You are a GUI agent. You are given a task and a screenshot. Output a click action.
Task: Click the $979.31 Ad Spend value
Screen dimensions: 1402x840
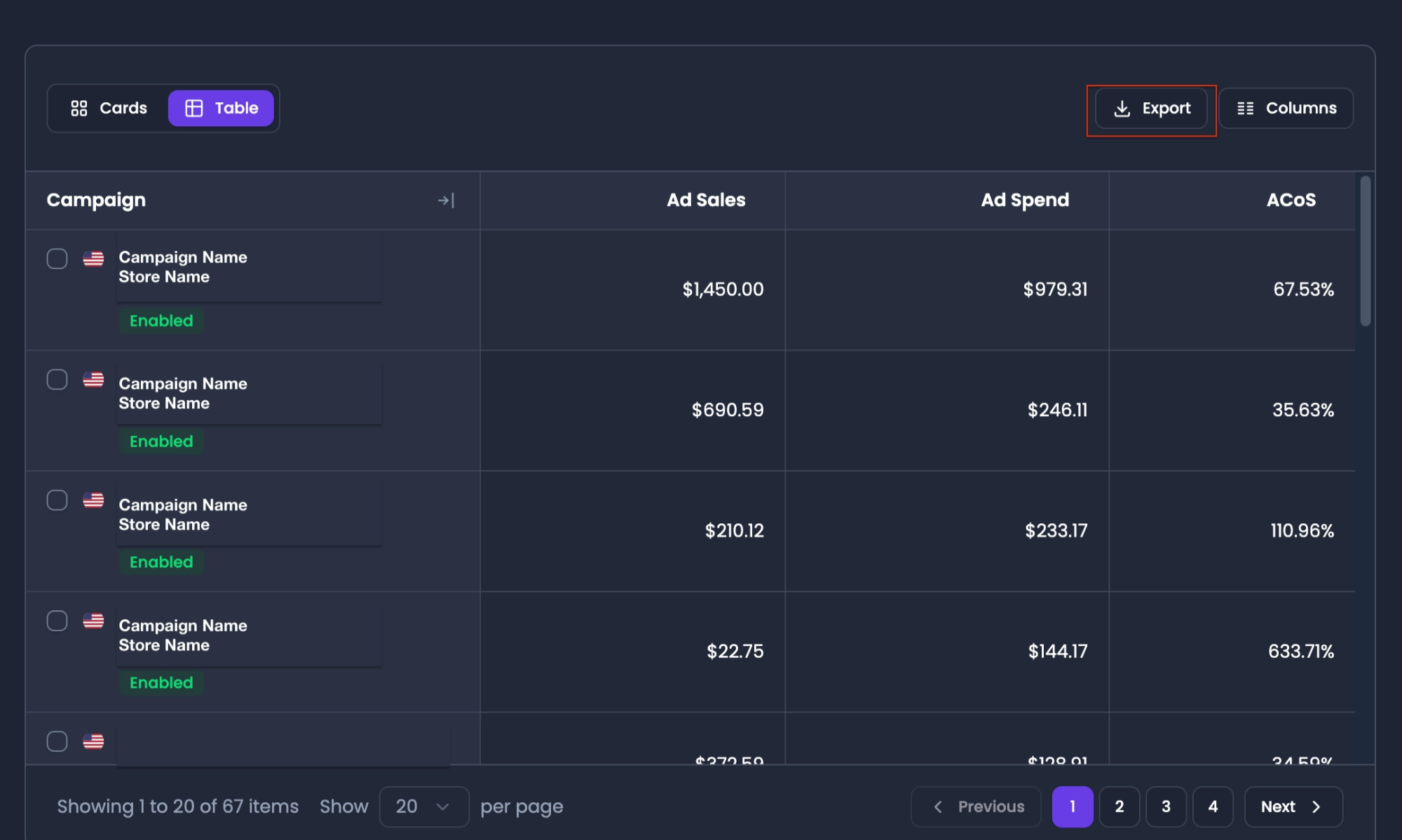pyautogui.click(x=1055, y=289)
